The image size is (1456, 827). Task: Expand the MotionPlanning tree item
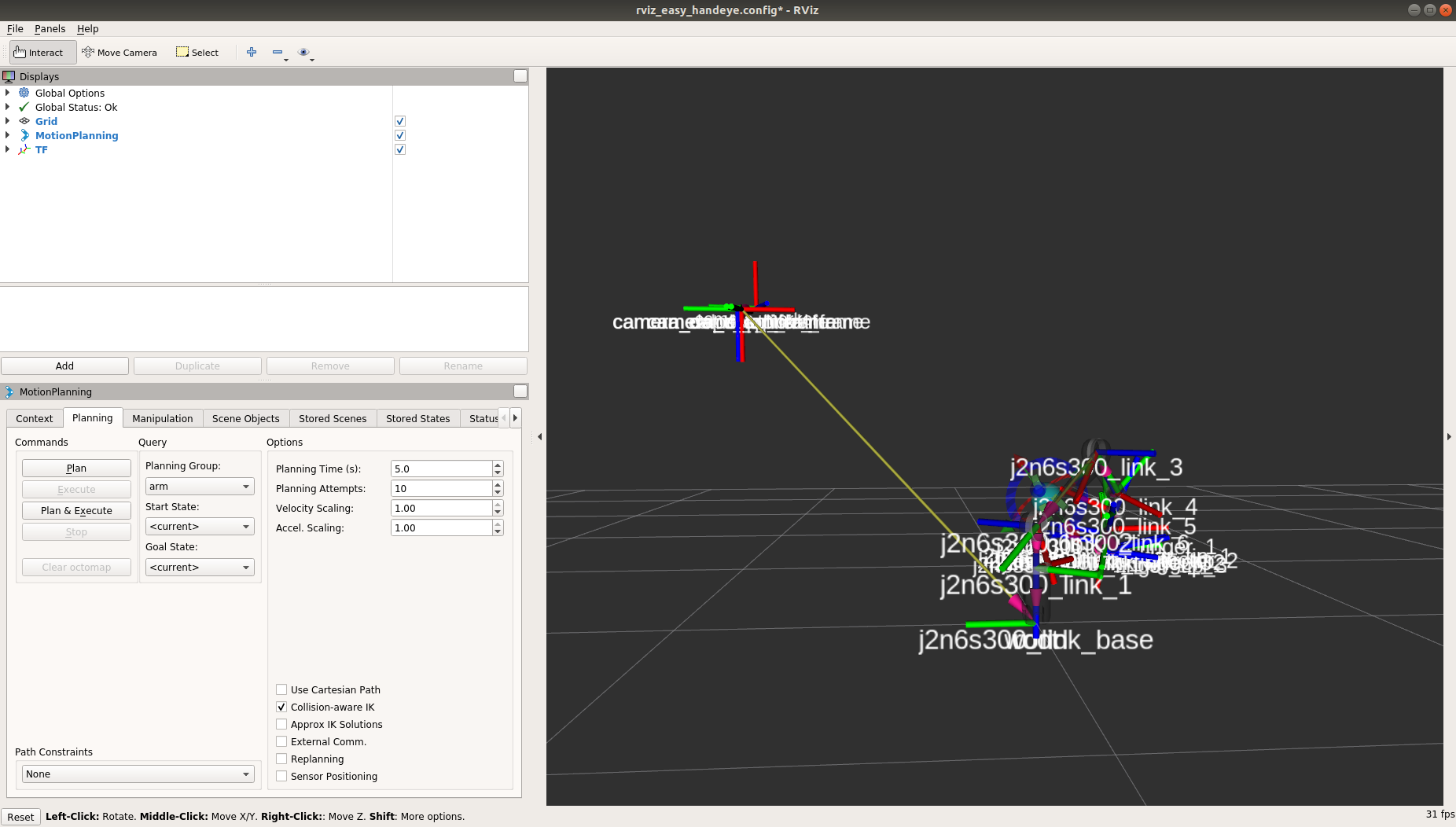pyautogui.click(x=7, y=135)
